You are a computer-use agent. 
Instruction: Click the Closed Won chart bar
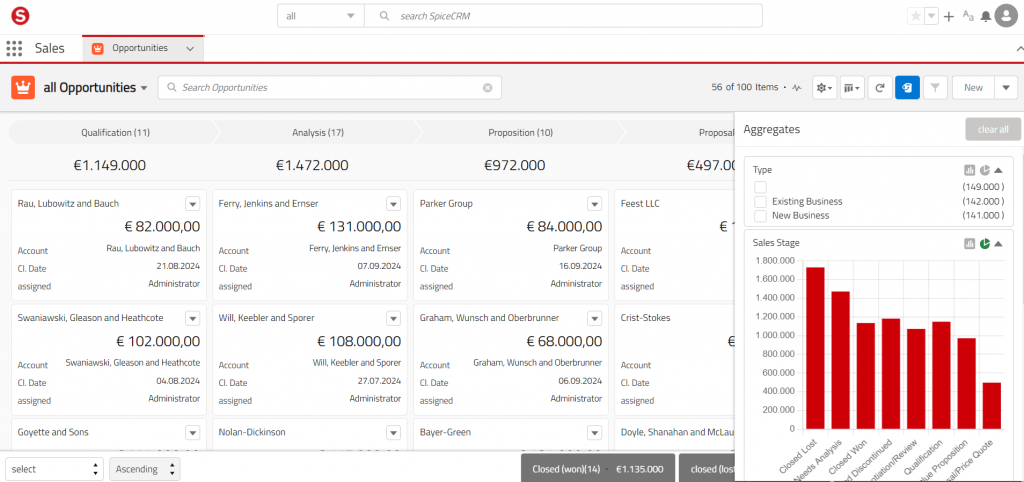865,376
